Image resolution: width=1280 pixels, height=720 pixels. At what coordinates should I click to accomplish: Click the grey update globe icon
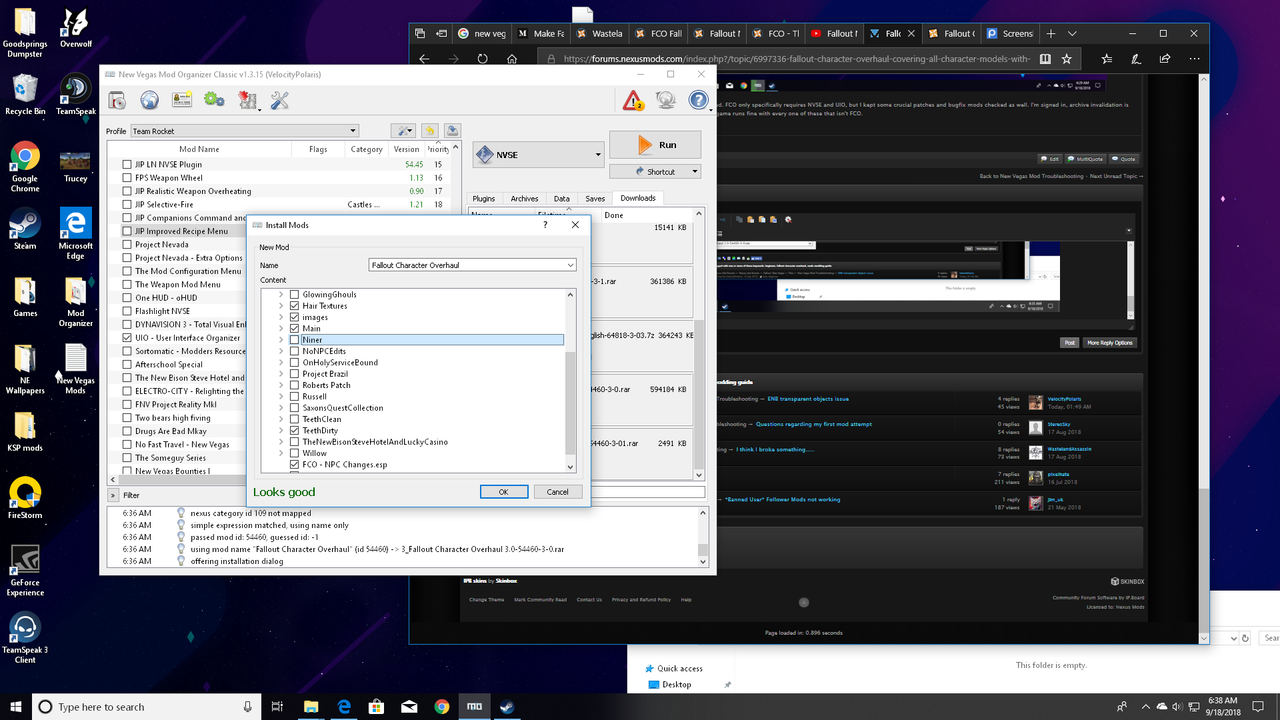(666, 100)
